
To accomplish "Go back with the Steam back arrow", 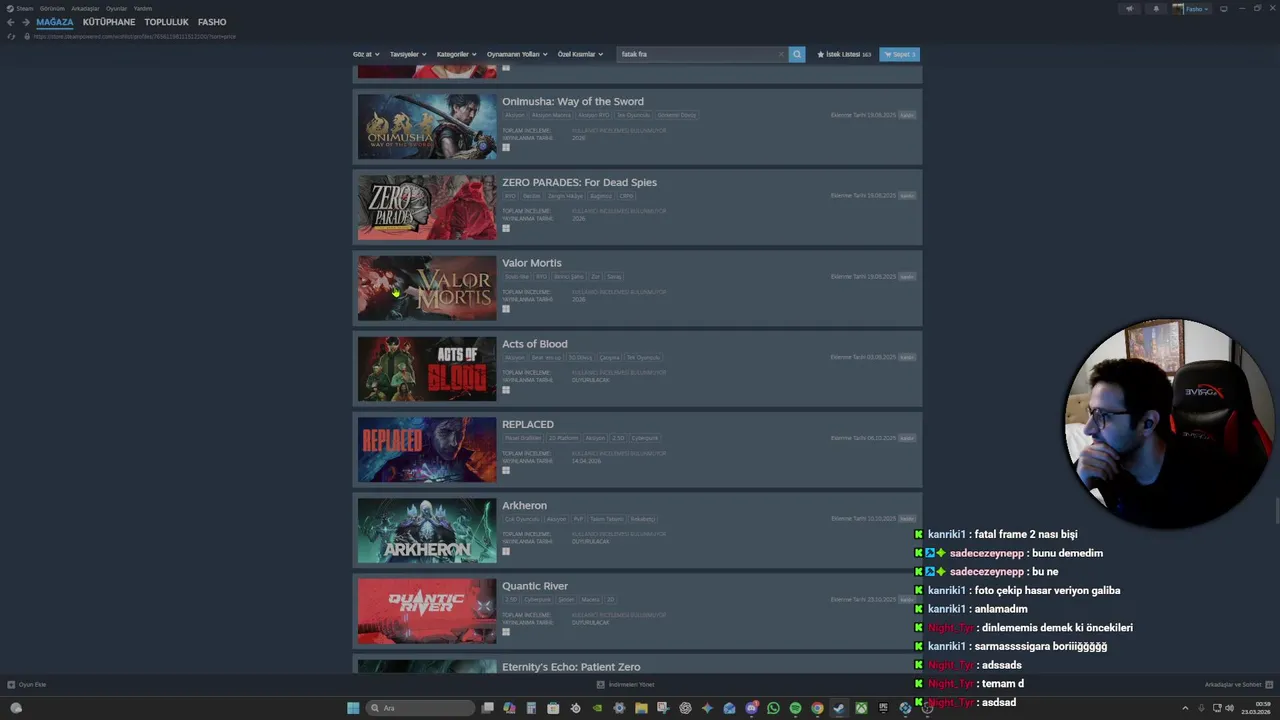I will [x=11, y=22].
